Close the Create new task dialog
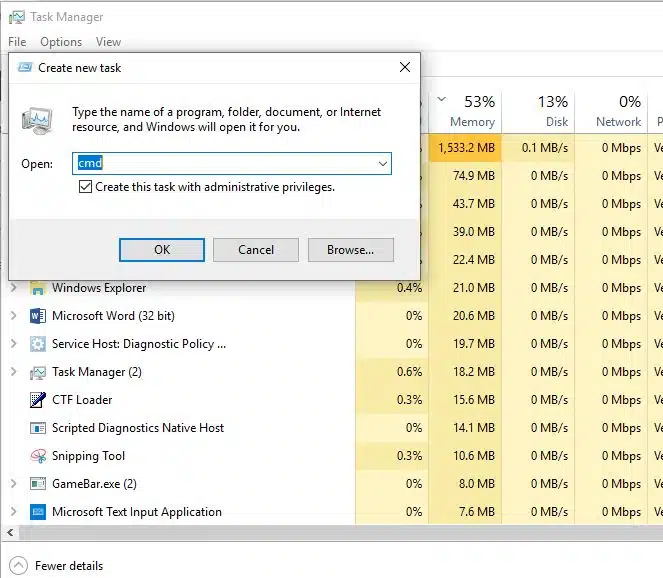 [x=405, y=67]
